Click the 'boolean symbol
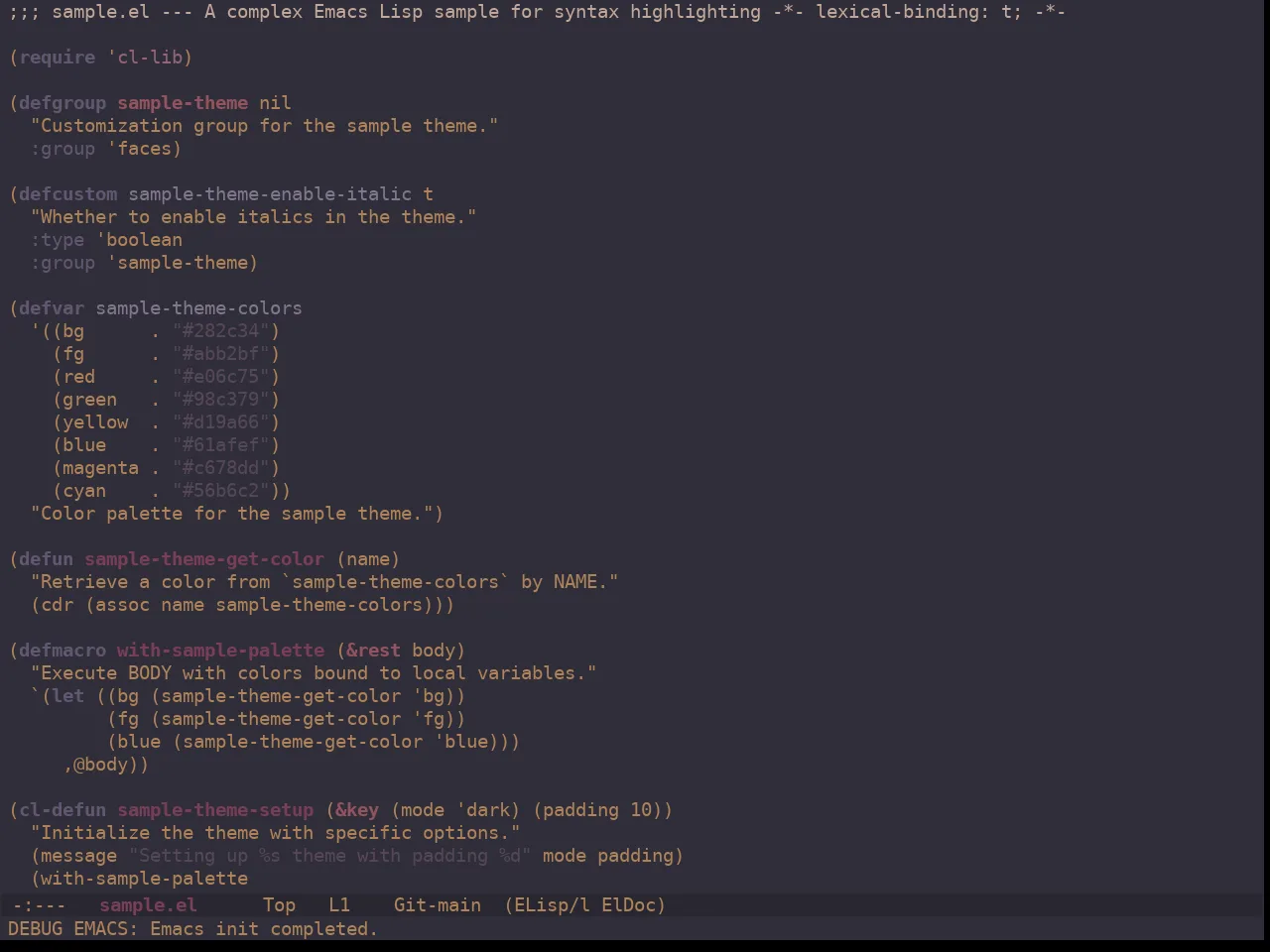Image resolution: width=1270 pixels, height=952 pixels. pos(139,240)
